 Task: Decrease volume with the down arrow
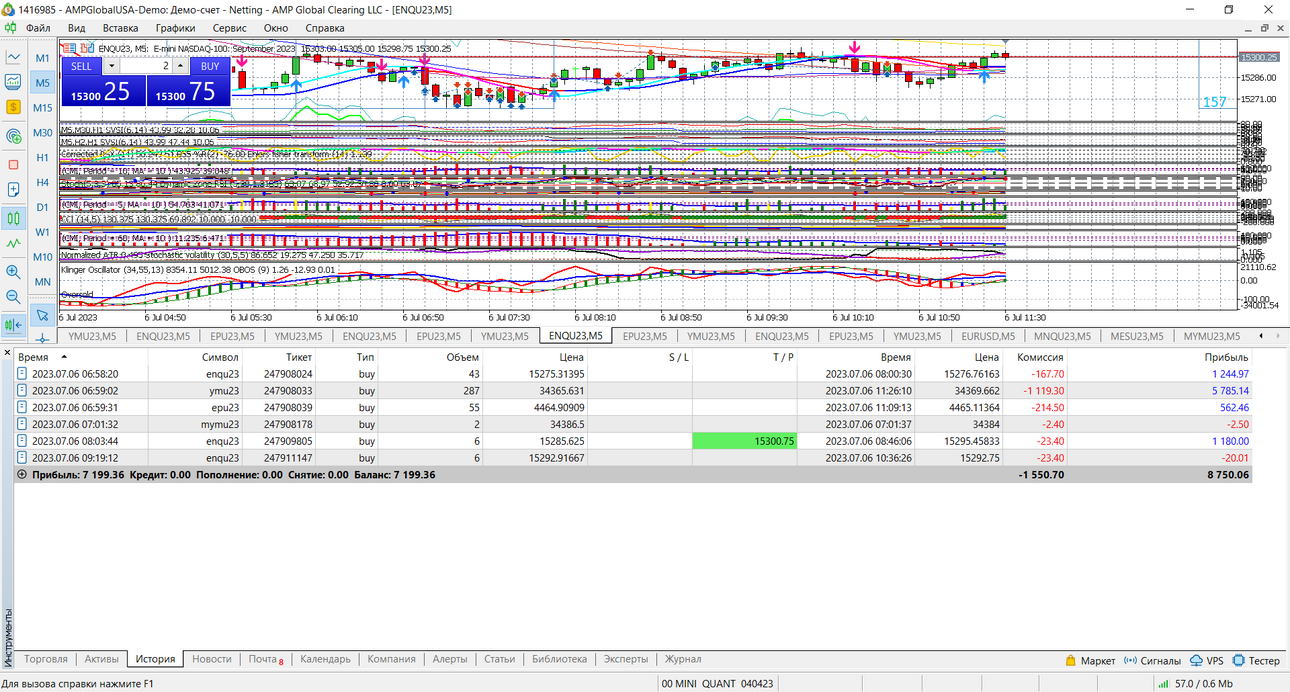(111, 66)
